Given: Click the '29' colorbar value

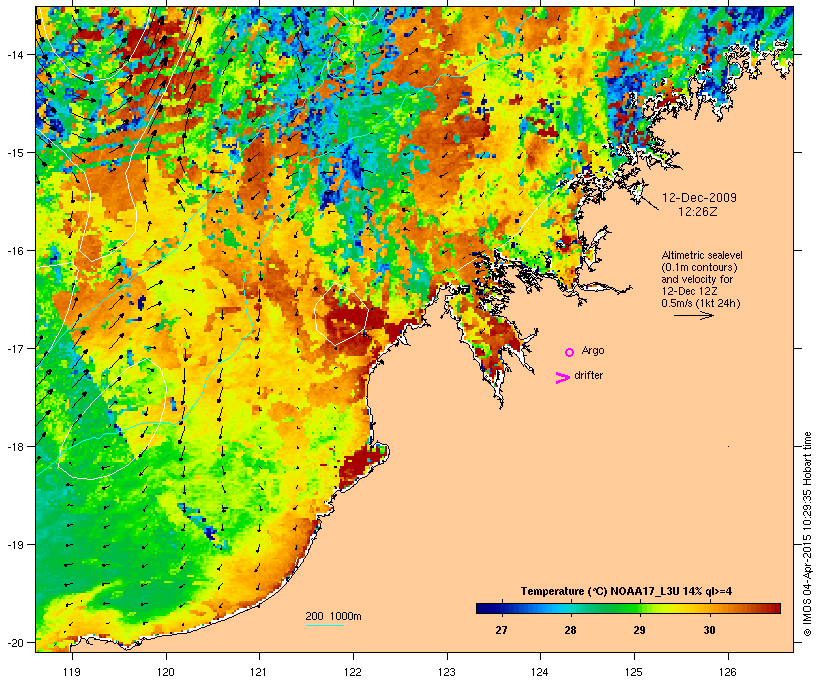Looking at the screenshot, I should click(x=640, y=630).
